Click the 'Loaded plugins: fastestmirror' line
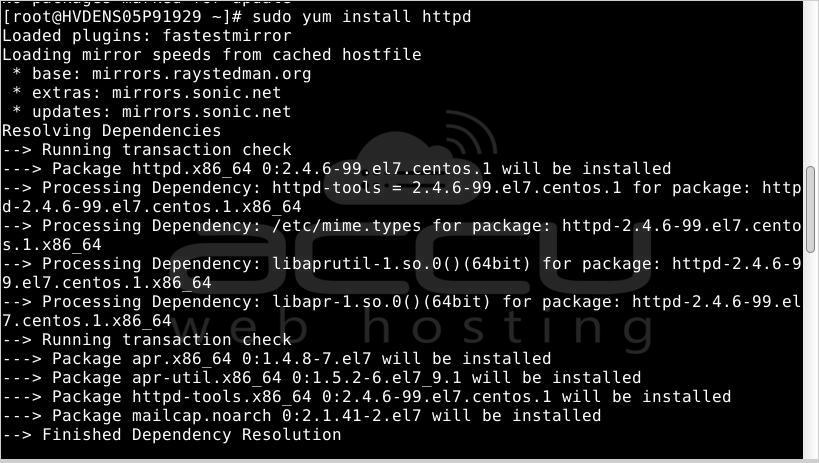This screenshot has height=463, width=819. (147, 36)
